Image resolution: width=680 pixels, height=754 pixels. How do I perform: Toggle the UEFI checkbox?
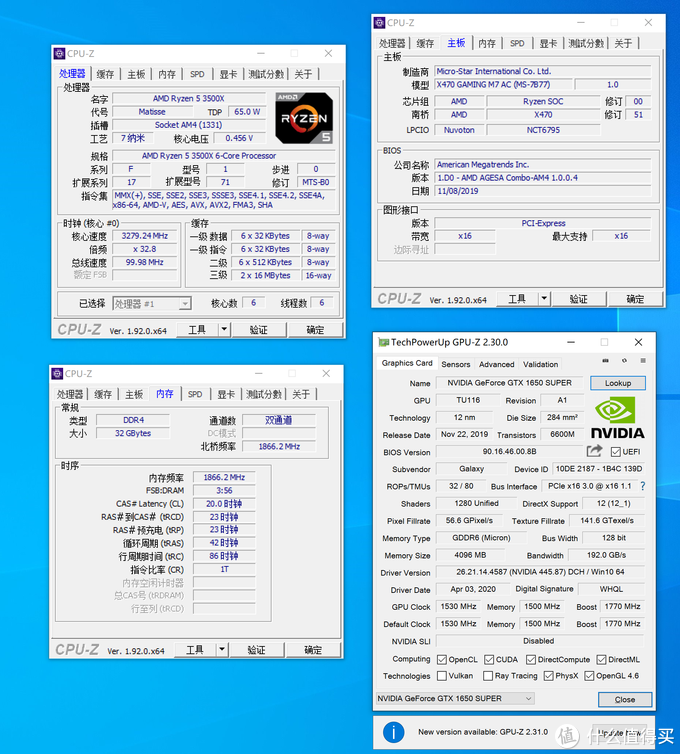pyautogui.click(x=616, y=452)
